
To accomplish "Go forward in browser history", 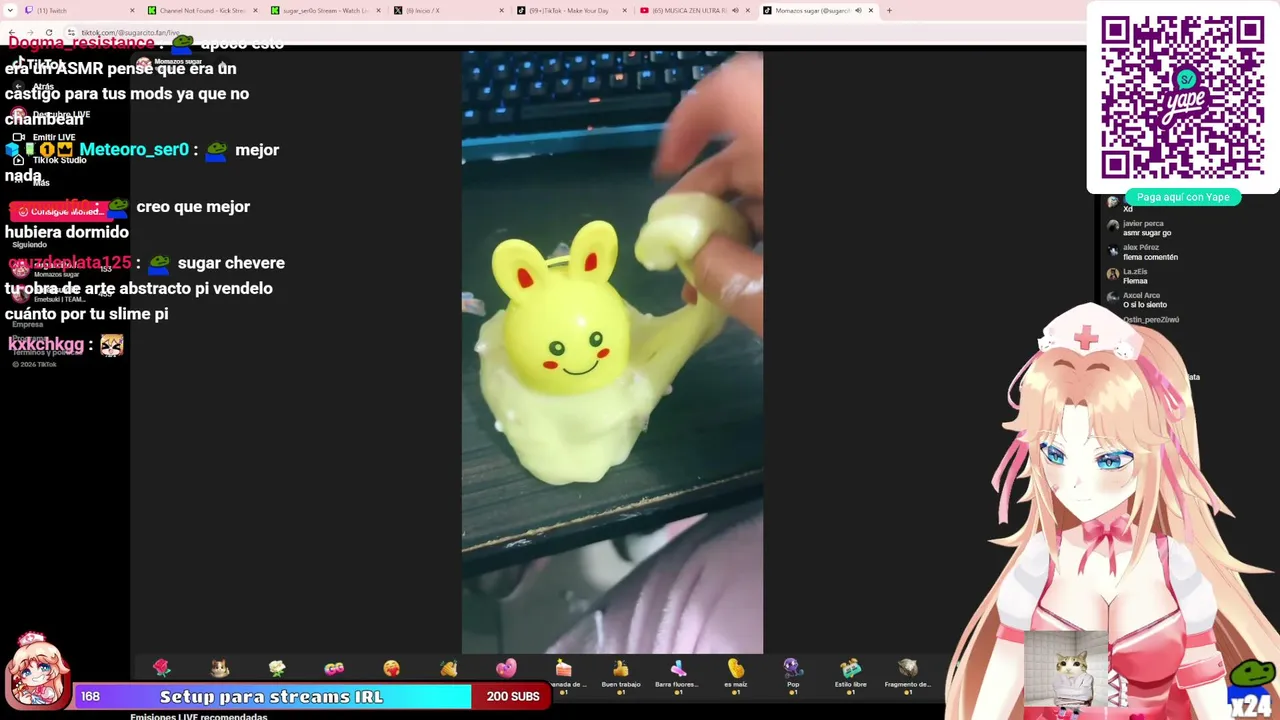I will pyautogui.click(x=30, y=32).
